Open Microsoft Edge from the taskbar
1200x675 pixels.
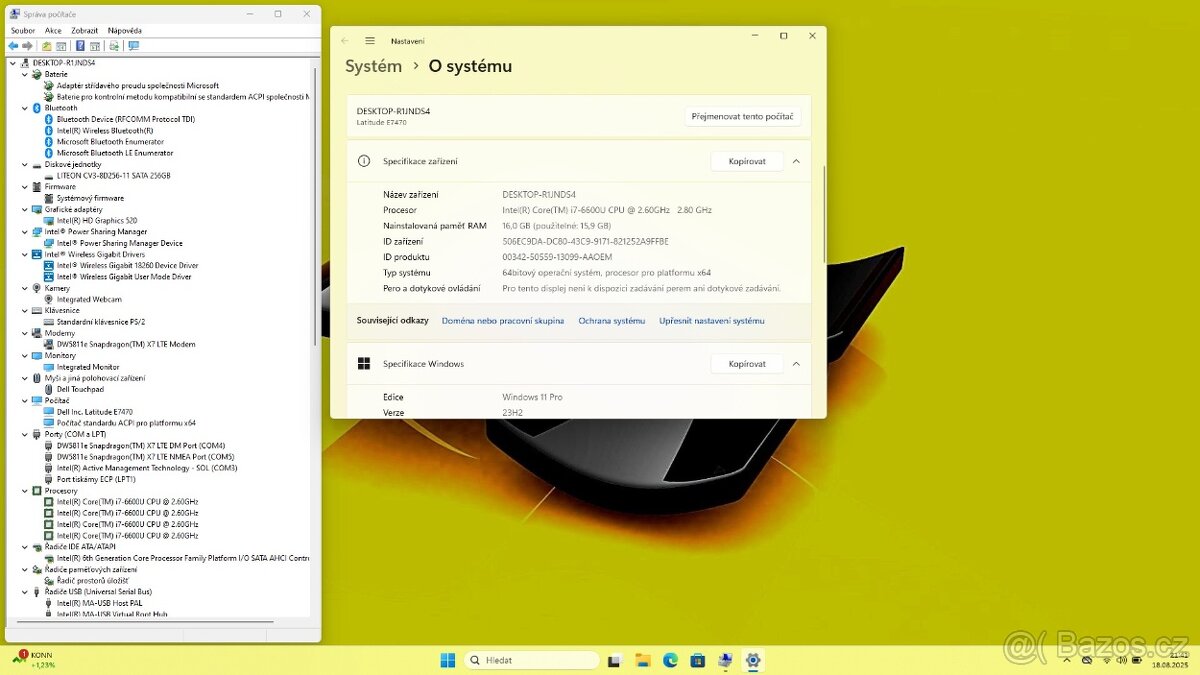[x=671, y=660]
